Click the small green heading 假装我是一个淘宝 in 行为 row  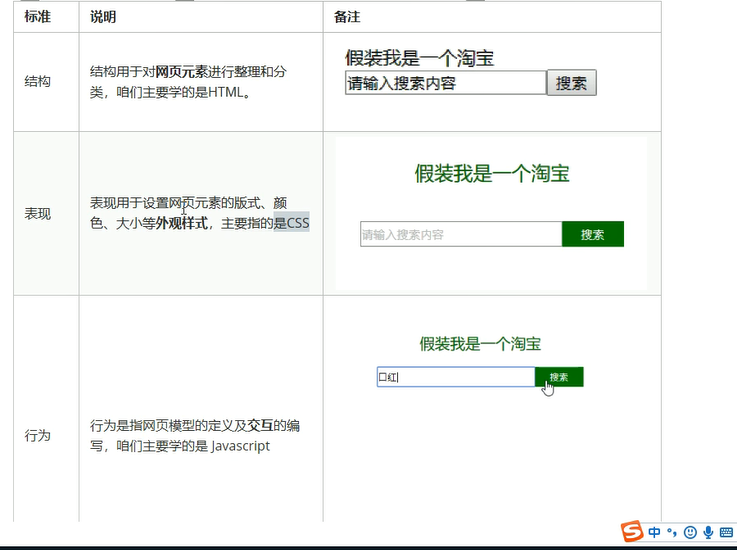(x=480, y=344)
